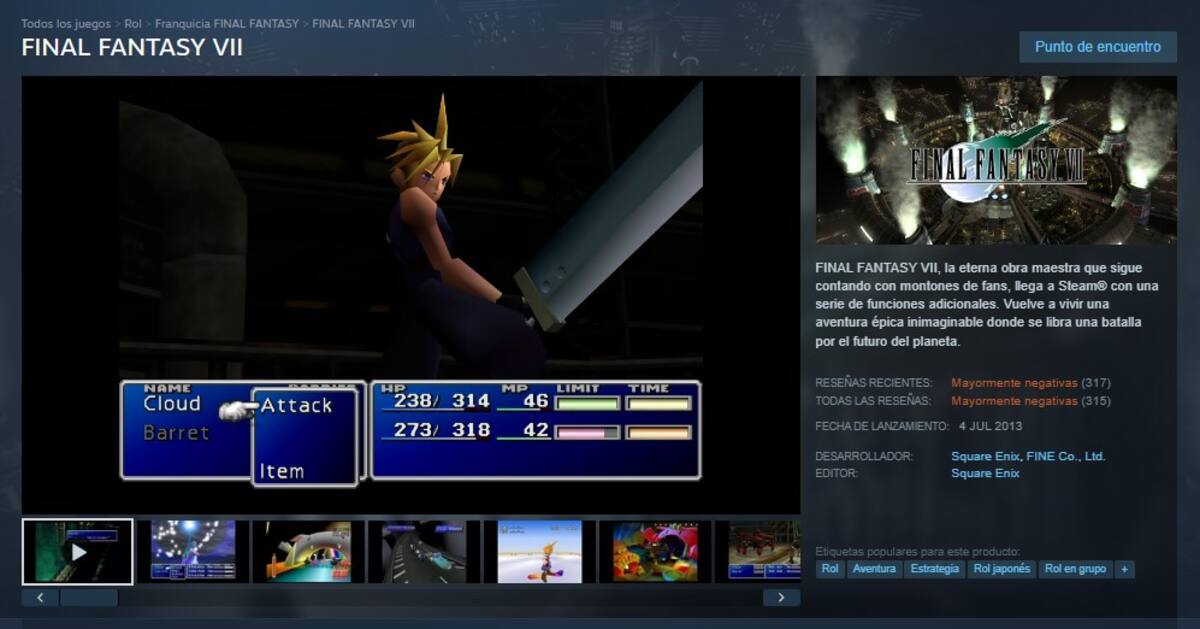Select the second screenshot thumbnail with blue orb

193,551
